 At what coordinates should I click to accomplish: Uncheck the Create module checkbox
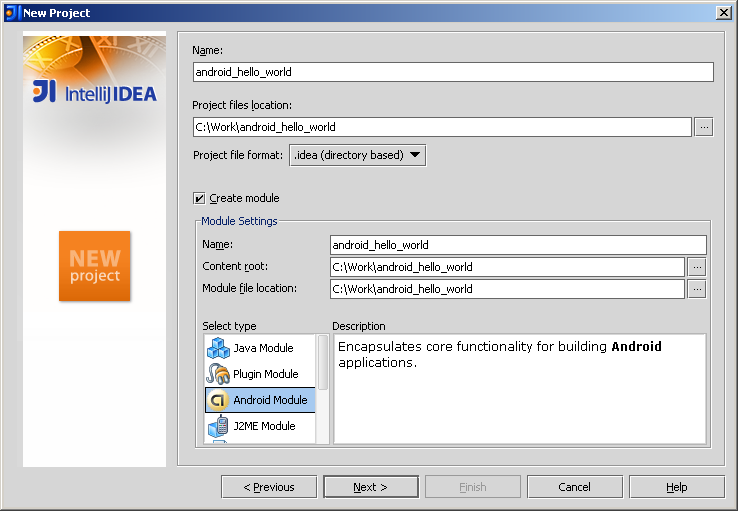point(200,198)
